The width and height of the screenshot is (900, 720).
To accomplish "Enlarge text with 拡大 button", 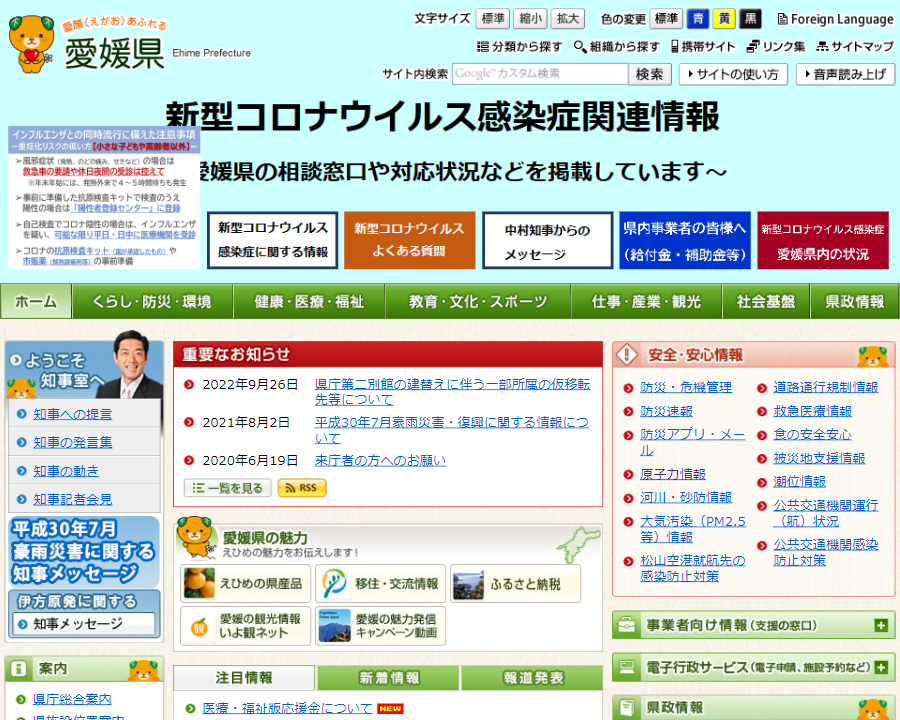I will click(x=568, y=19).
